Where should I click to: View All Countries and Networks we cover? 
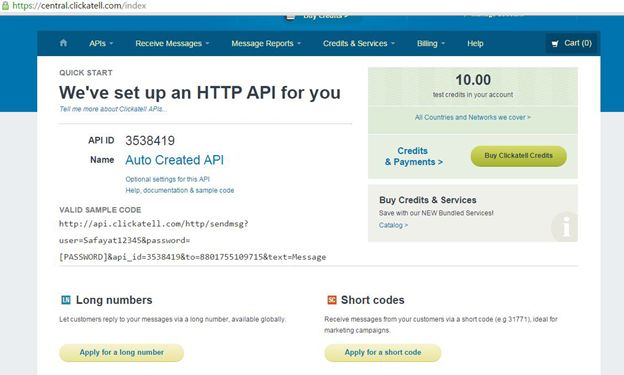tap(473, 117)
